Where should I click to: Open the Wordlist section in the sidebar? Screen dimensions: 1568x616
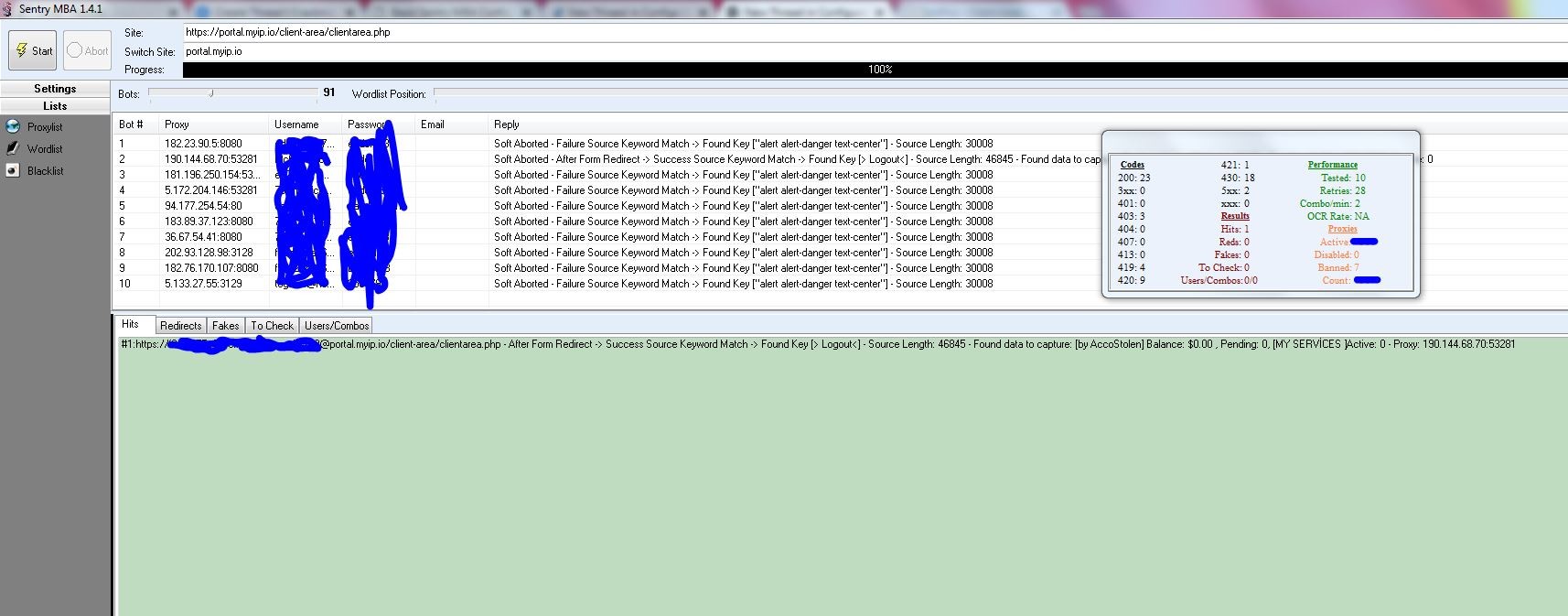coord(45,149)
